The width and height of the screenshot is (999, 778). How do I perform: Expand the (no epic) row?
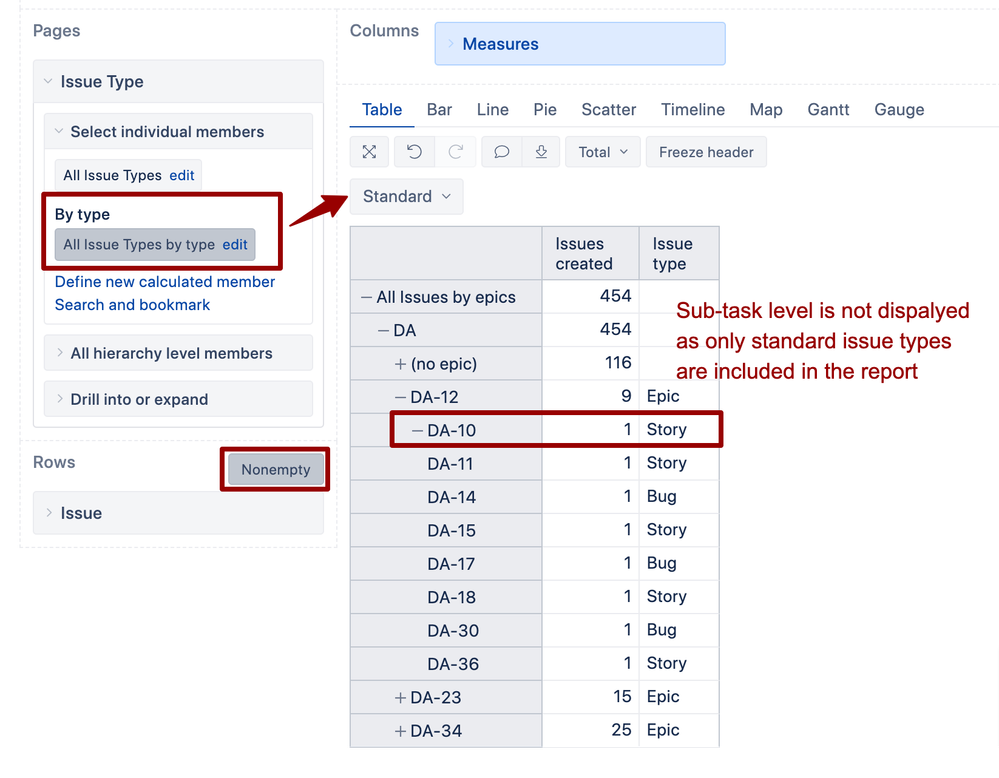[x=400, y=364]
